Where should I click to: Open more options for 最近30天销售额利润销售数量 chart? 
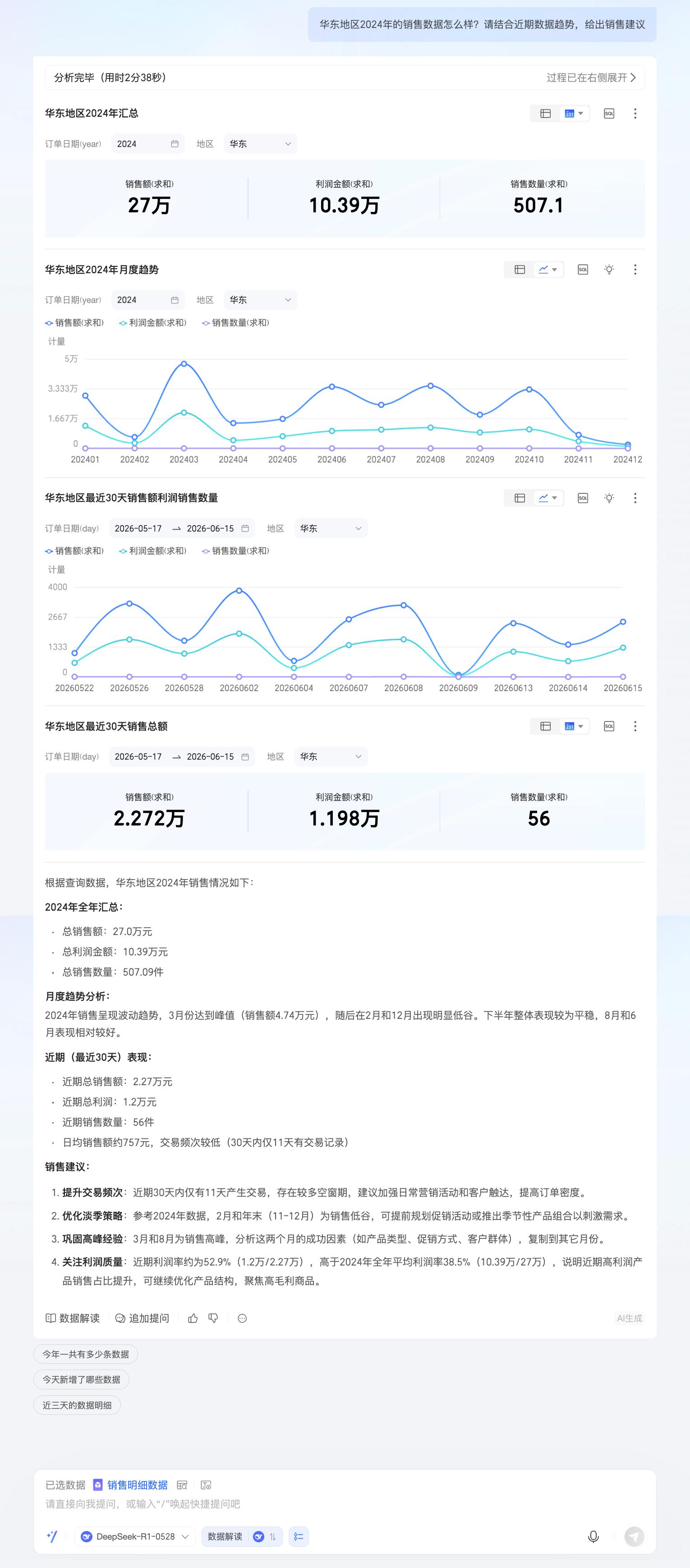click(x=635, y=498)
